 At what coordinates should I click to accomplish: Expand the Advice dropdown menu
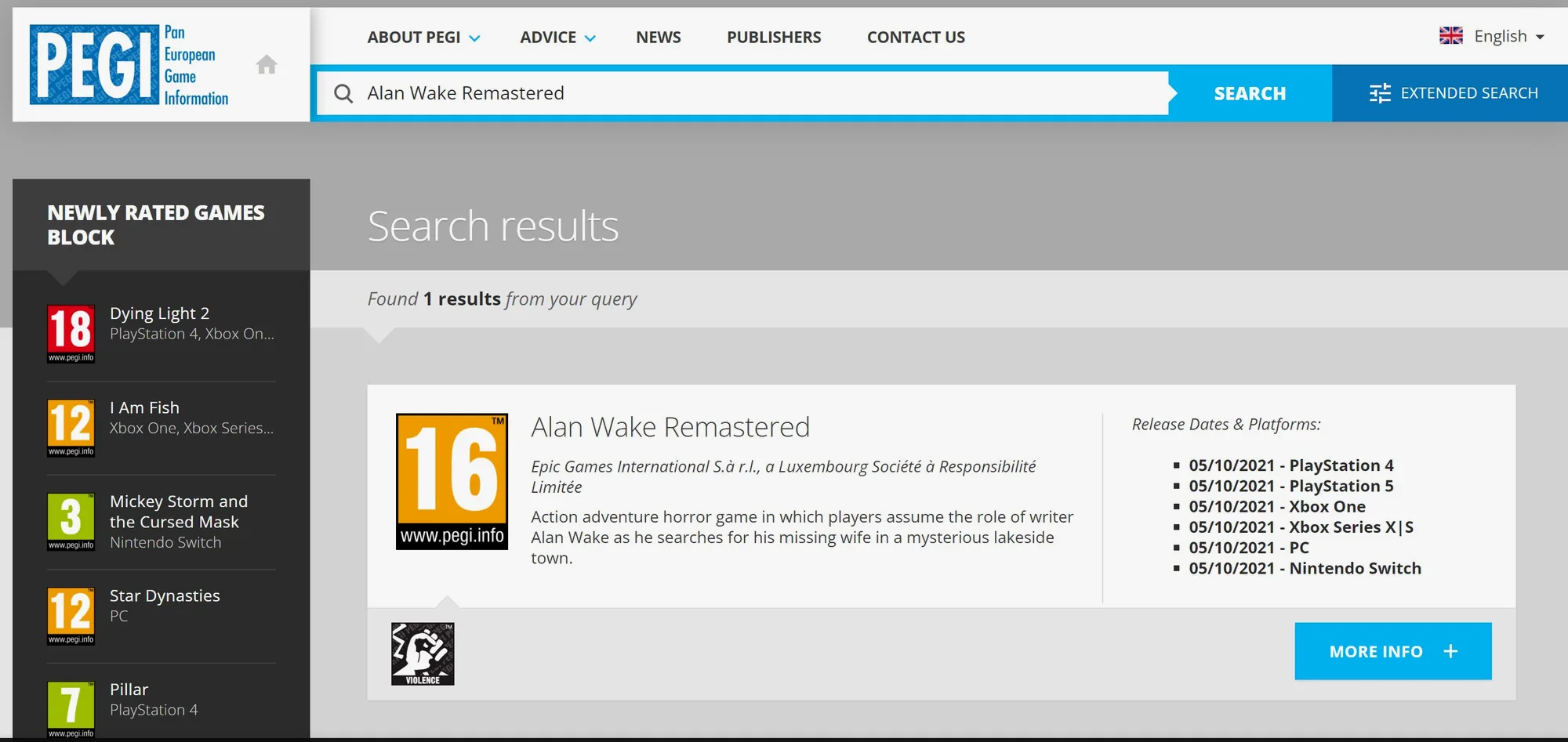tap(557, 38)
